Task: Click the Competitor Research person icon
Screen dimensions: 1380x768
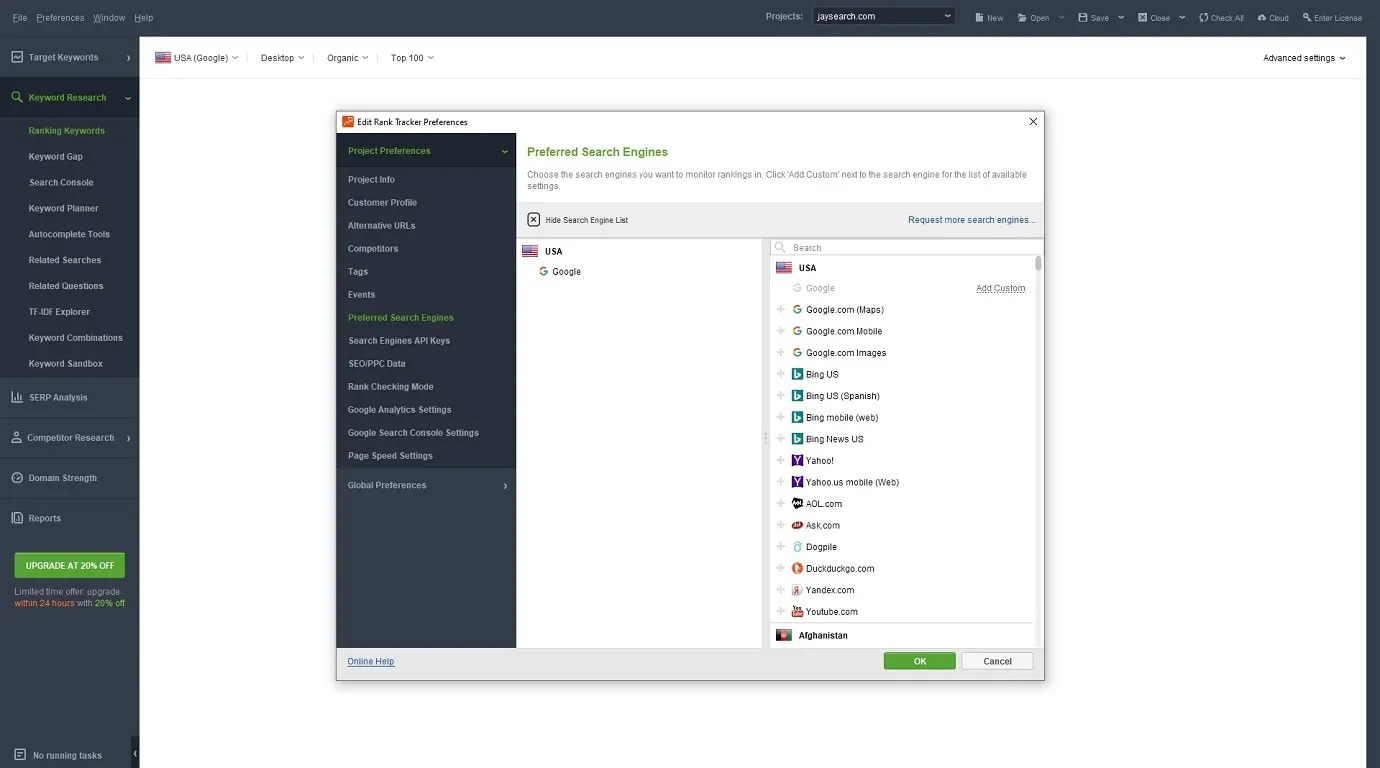Action: click(x=17, y=438)
